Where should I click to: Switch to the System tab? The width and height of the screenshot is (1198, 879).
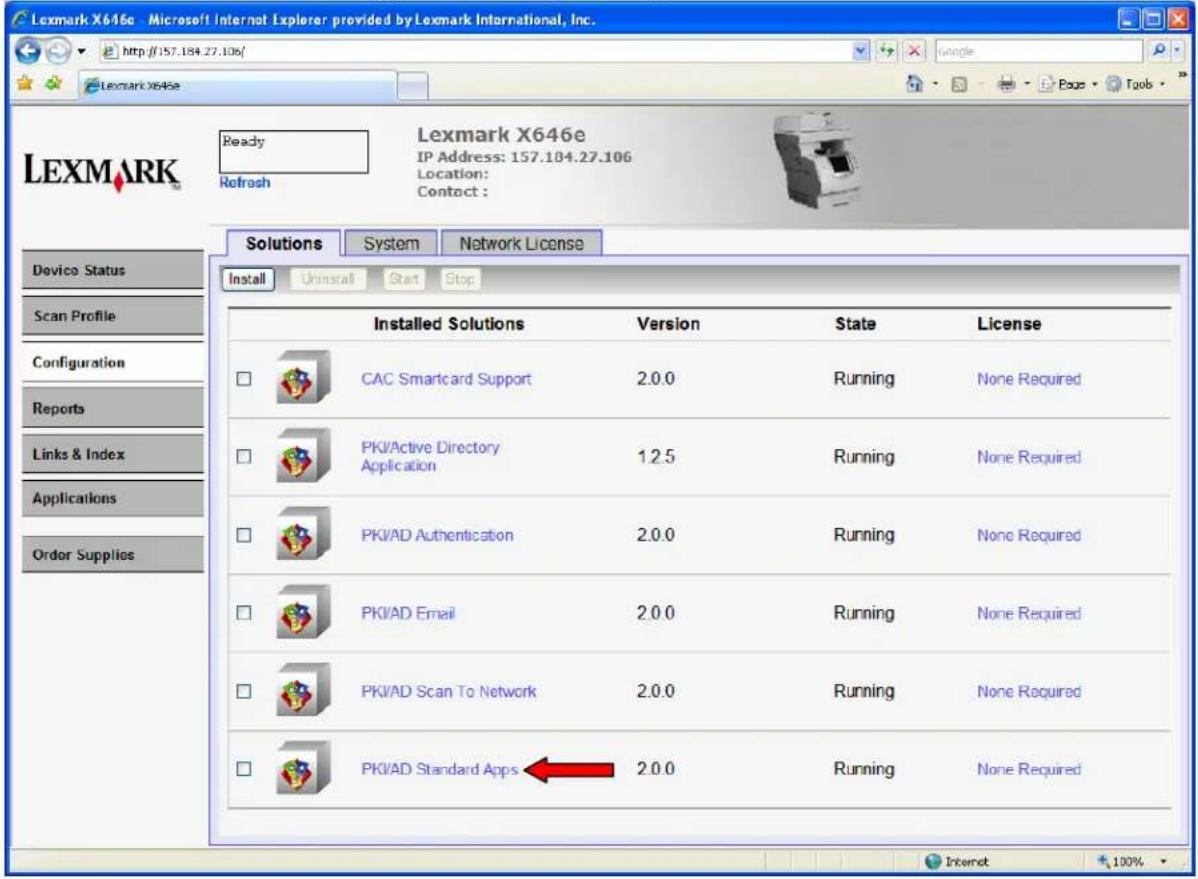(x=391, y=244)
